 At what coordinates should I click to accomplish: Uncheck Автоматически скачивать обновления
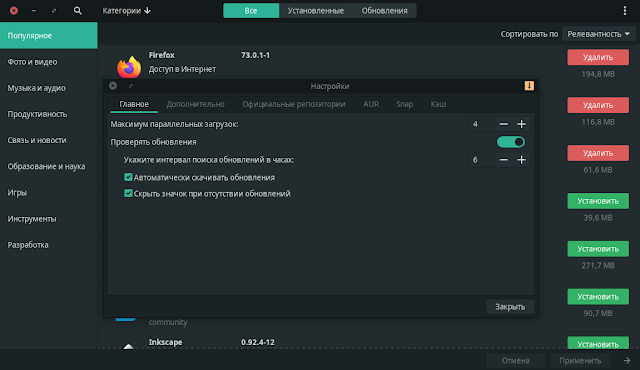tap(128, 177)
